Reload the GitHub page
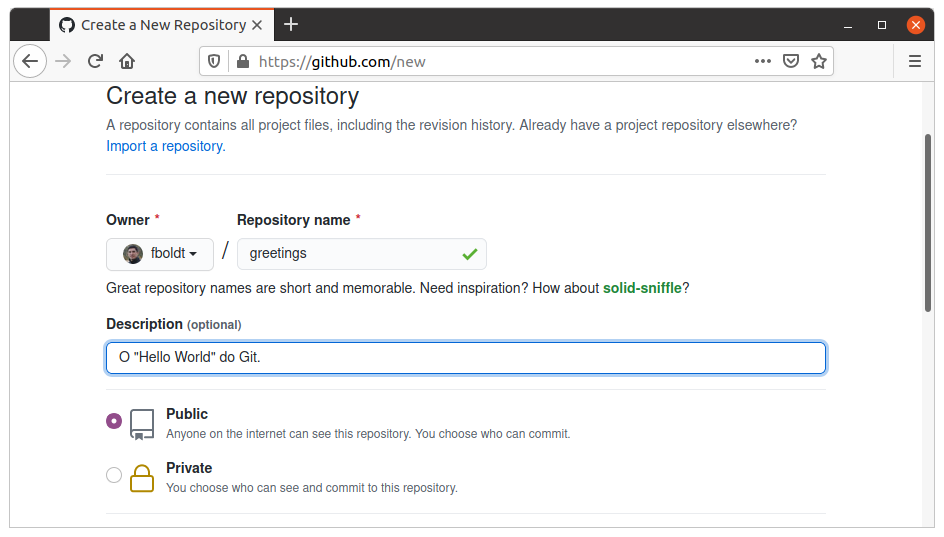The height and width of the screenshot is (537, 944). pyautogui.click(x=95, y=61)
